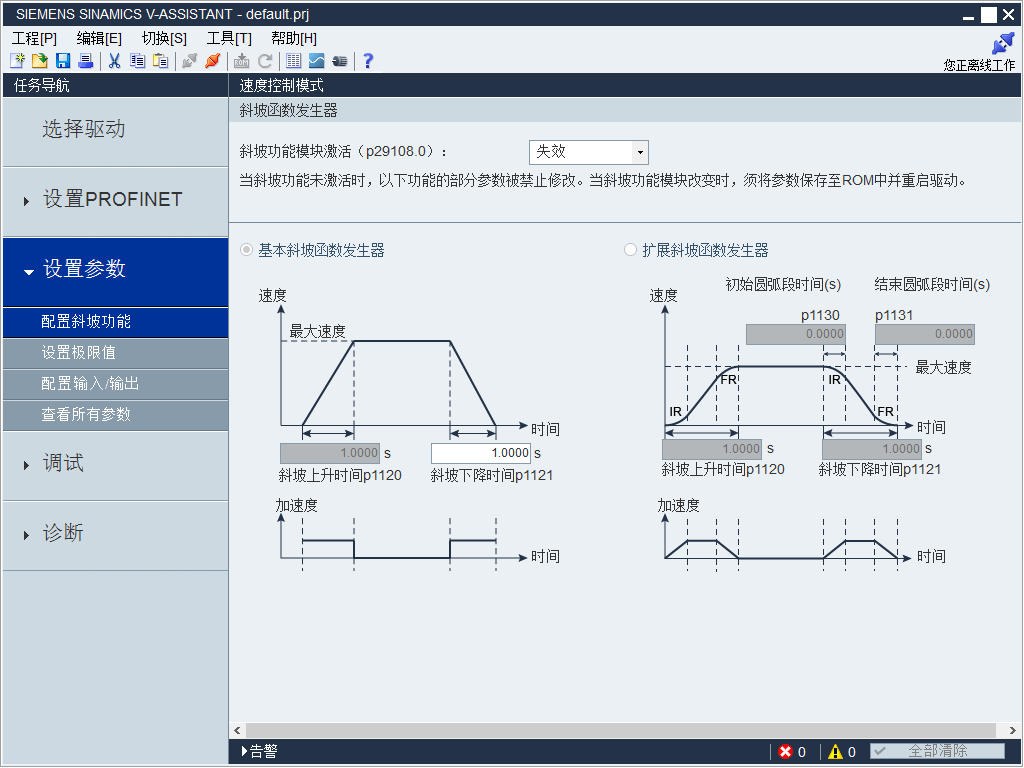Click the scroll right arrow
Viewport: 1024px width, 768px height.
[x=1012, y=730]
